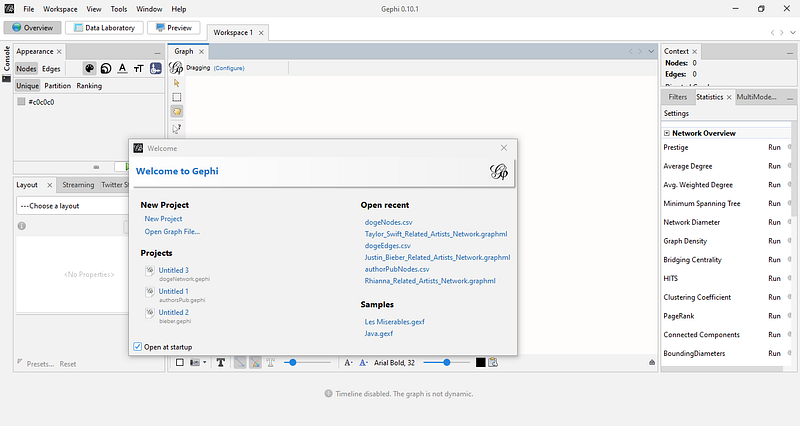This screenshot has height=426, width=800.
Task: Run the PageRank statistic
Action: click(x=774, y=316)
